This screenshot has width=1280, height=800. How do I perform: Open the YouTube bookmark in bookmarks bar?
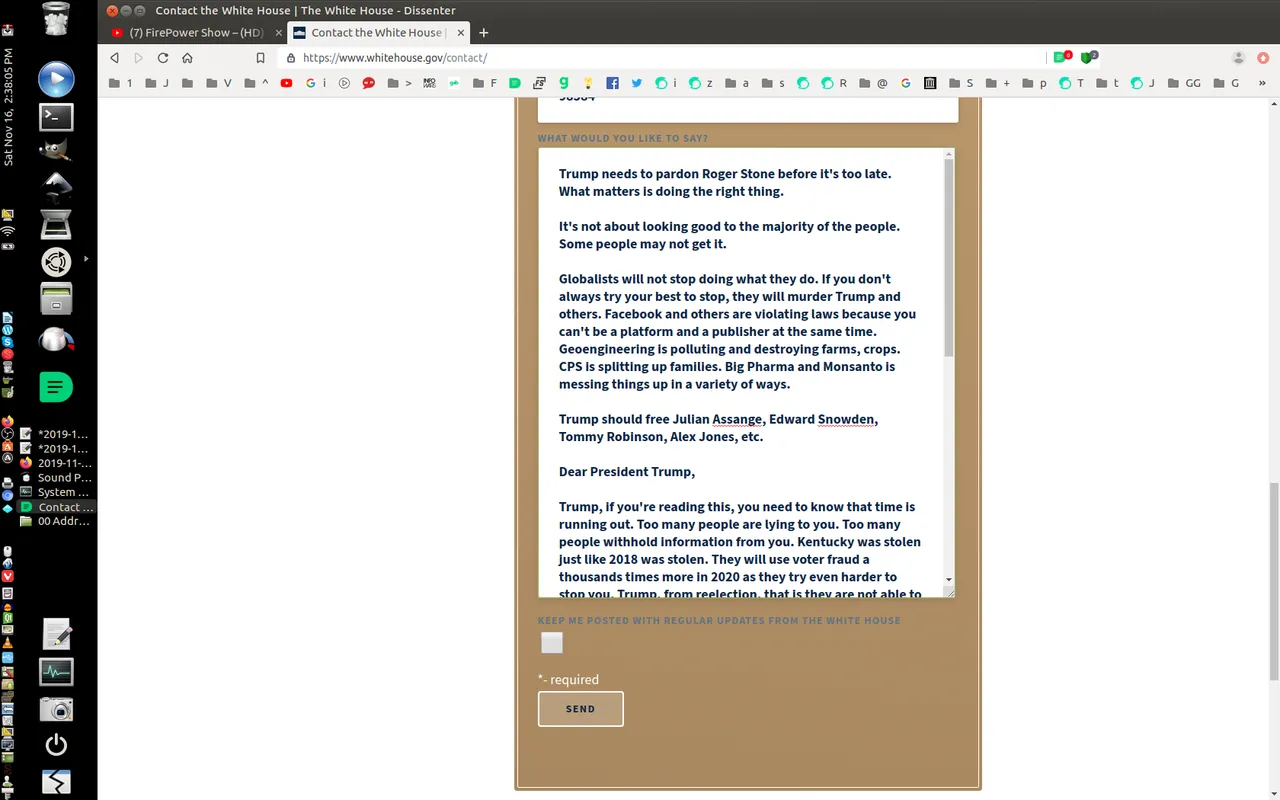click(x=286, y=84)
